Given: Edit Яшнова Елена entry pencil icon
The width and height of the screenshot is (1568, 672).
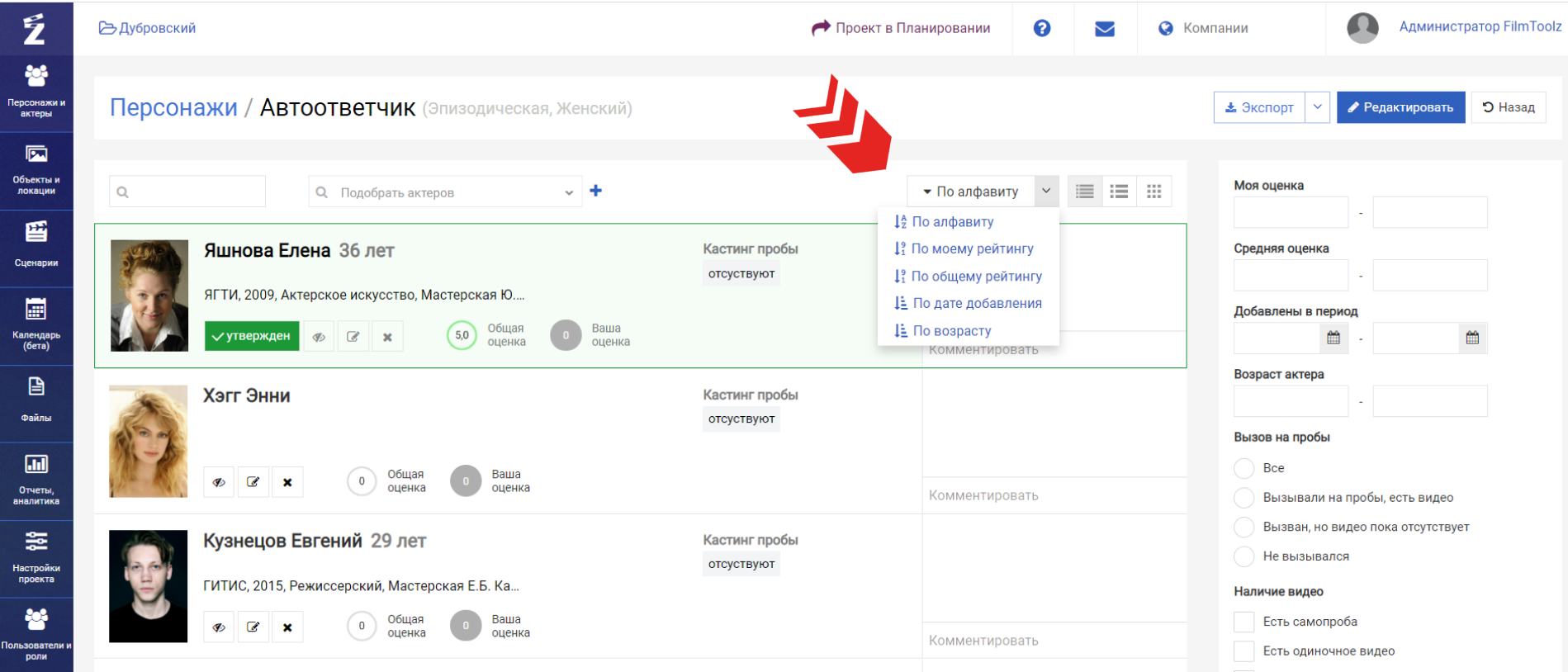Looking at the screenshot, I should coord(353,336).
